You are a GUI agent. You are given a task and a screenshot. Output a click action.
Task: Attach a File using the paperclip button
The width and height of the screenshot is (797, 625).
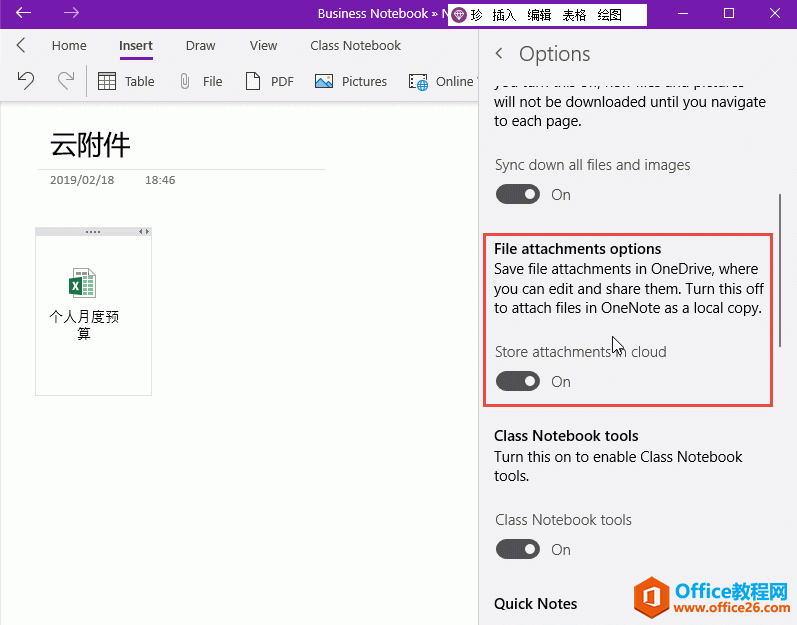201,81
